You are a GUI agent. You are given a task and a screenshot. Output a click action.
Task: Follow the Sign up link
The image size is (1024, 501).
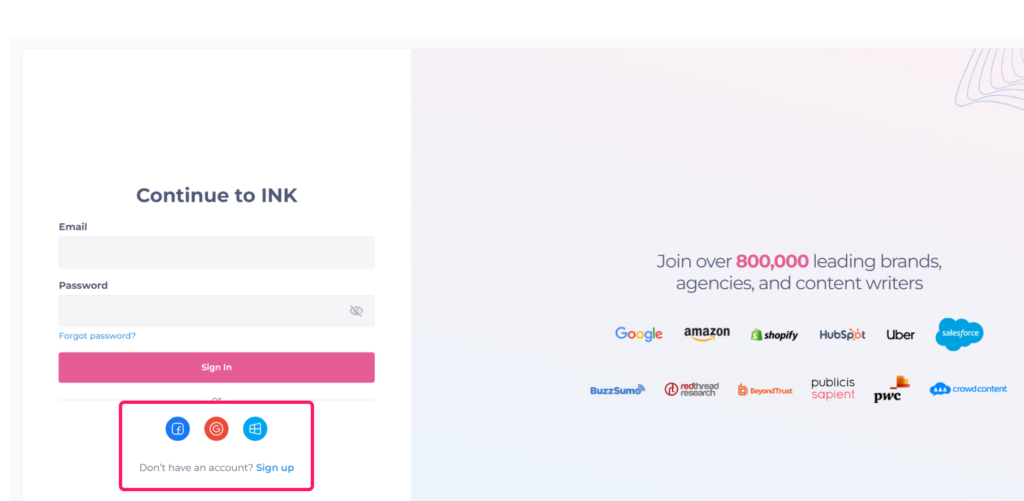pos(275,468)
